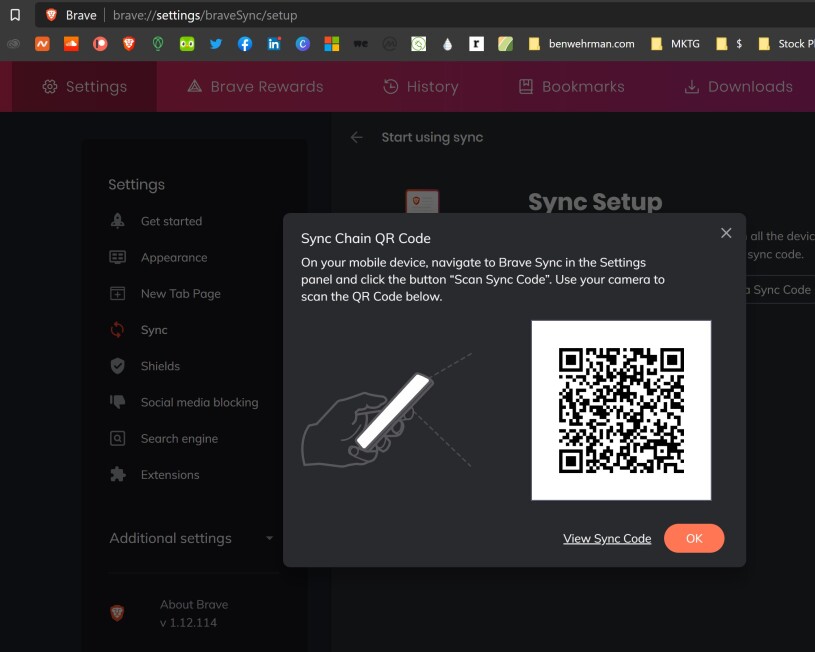The width and height of the screenshot is (815, 652).
Task: Click the Sync Chain QR Code title
Action: click(x=366, y=238)
